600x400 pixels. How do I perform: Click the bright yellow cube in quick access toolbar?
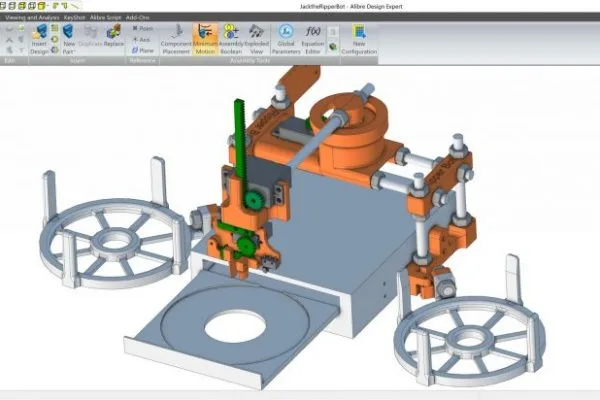(x=42, y=5)
